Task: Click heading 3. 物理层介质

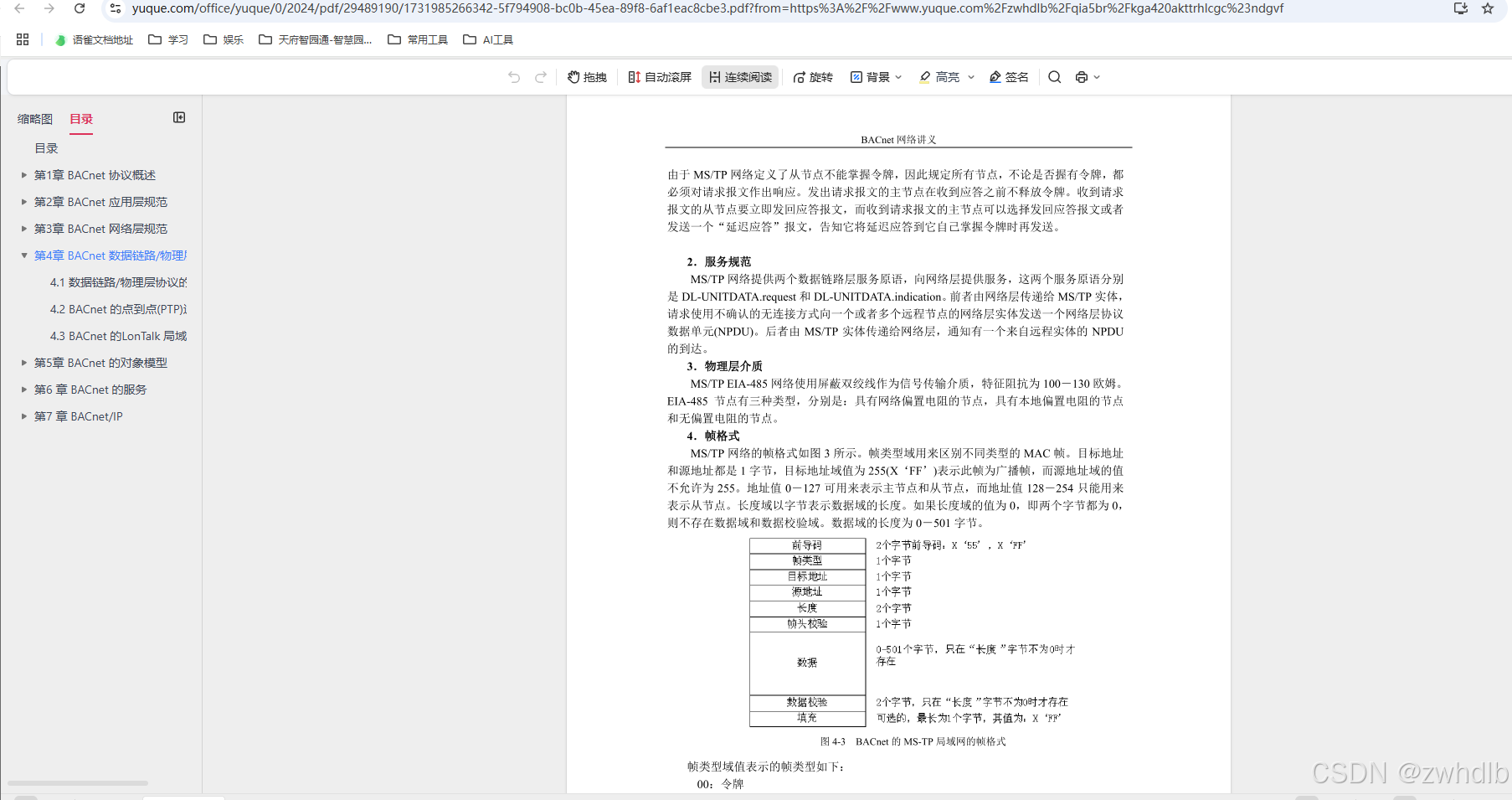Action: [724, 366]
